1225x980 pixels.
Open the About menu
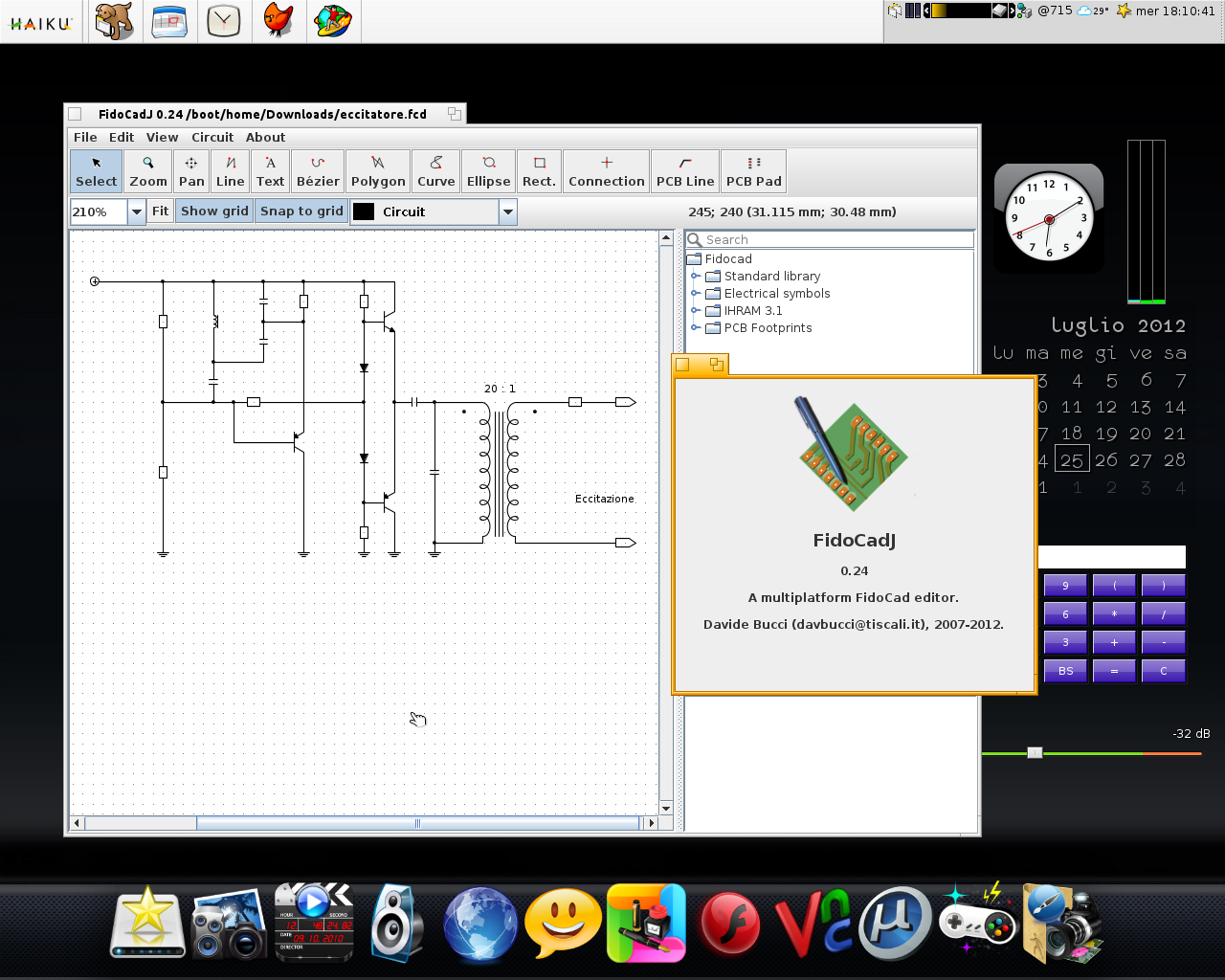pos(265,138)
